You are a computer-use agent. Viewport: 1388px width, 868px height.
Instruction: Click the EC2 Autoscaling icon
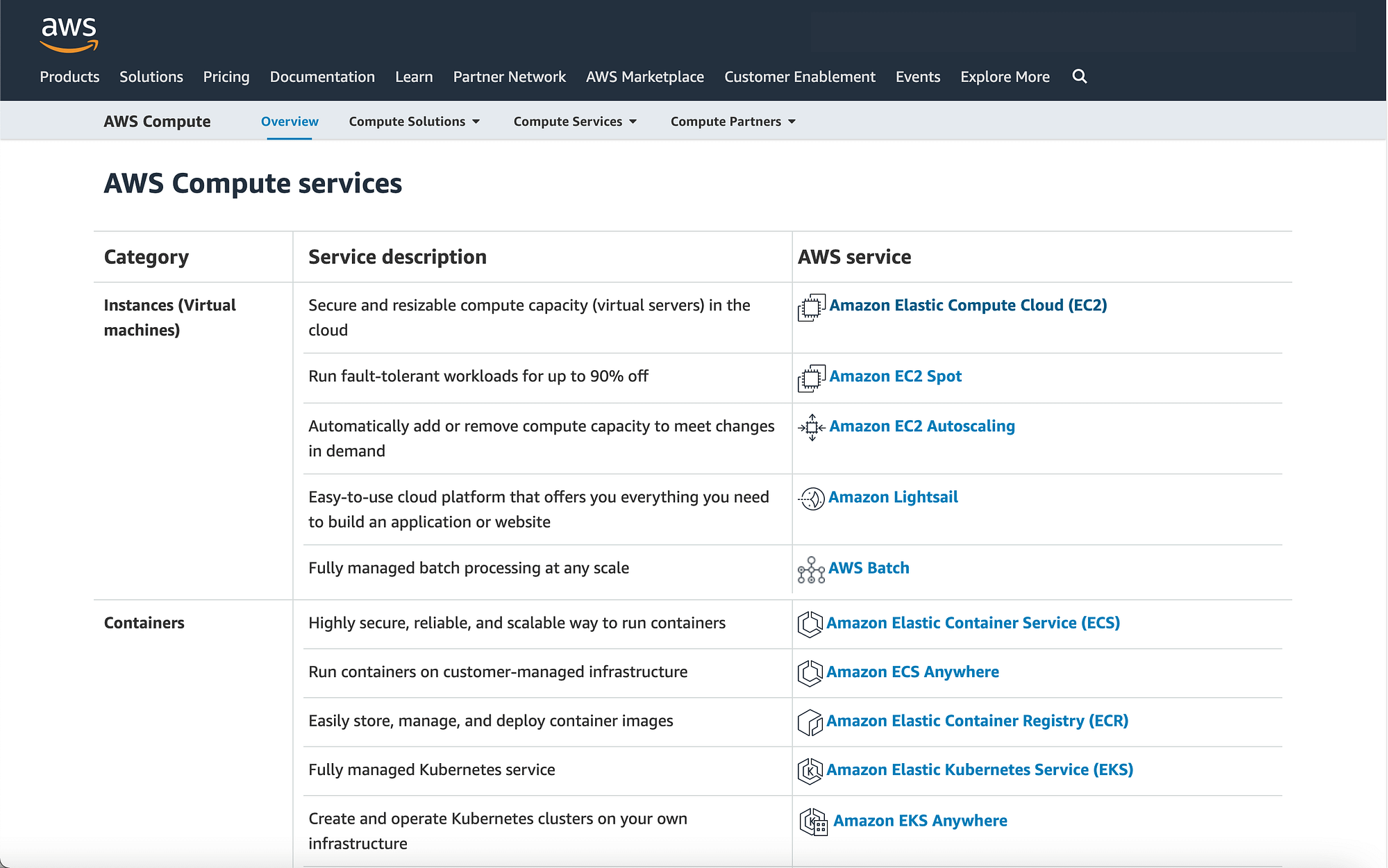(x=811, y=428)
